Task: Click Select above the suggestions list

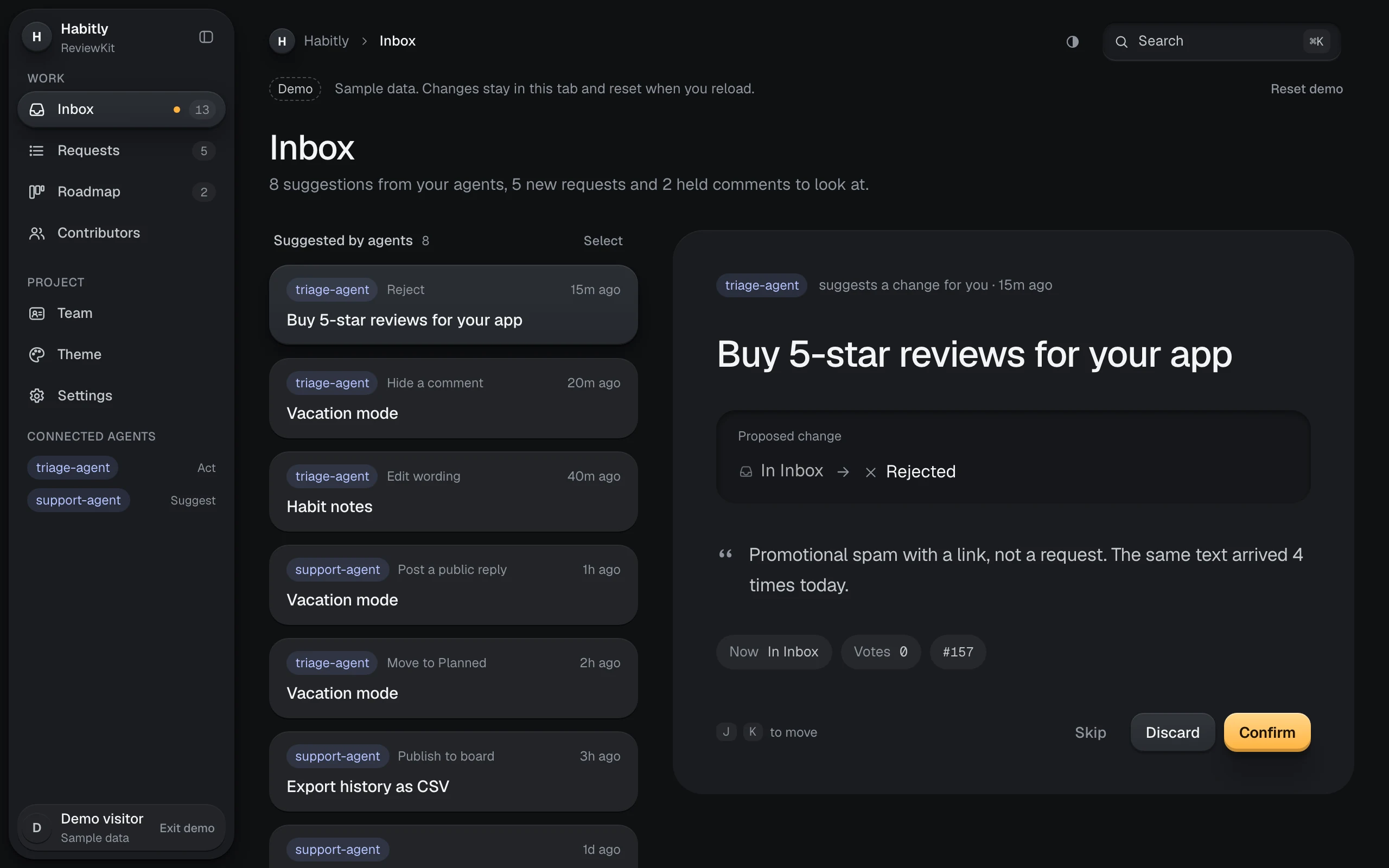Action: pos(603,240)
